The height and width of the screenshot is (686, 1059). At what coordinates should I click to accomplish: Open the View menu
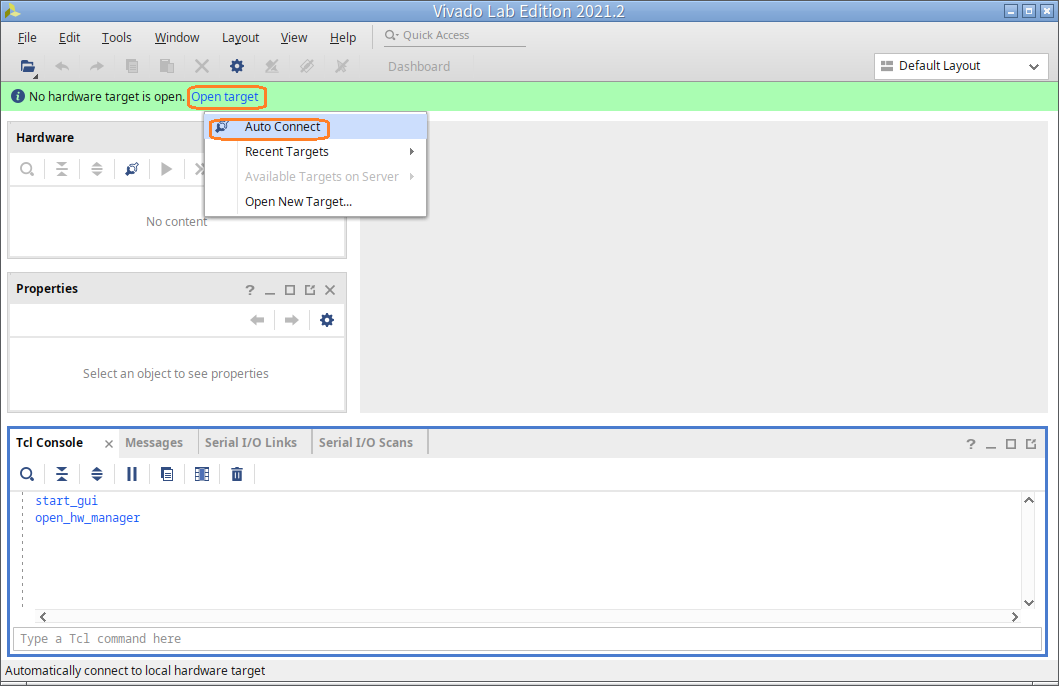pos(294,38)
